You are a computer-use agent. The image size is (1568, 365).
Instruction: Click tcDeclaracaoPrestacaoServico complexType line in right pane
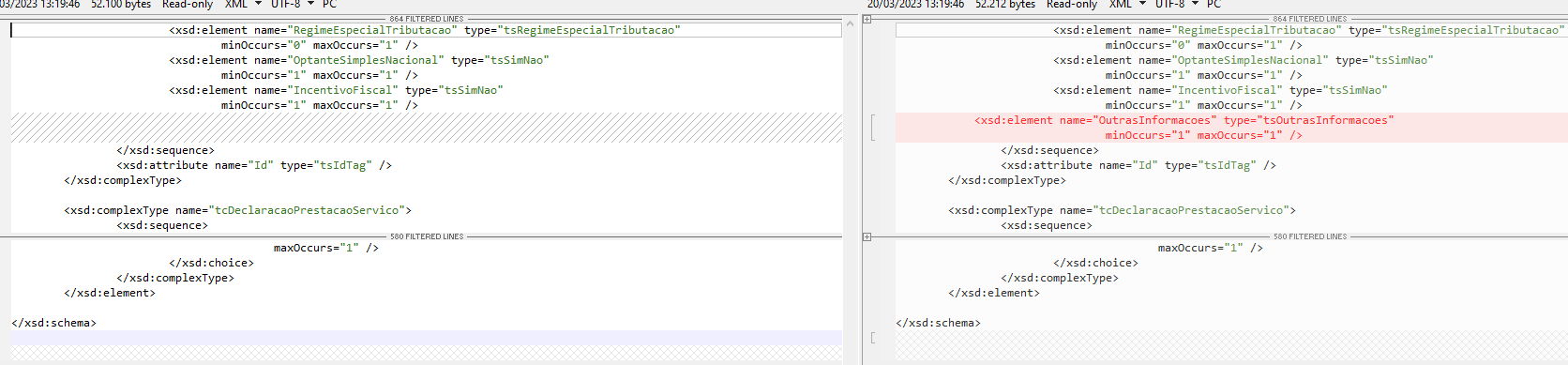[x=1122, y=210]
